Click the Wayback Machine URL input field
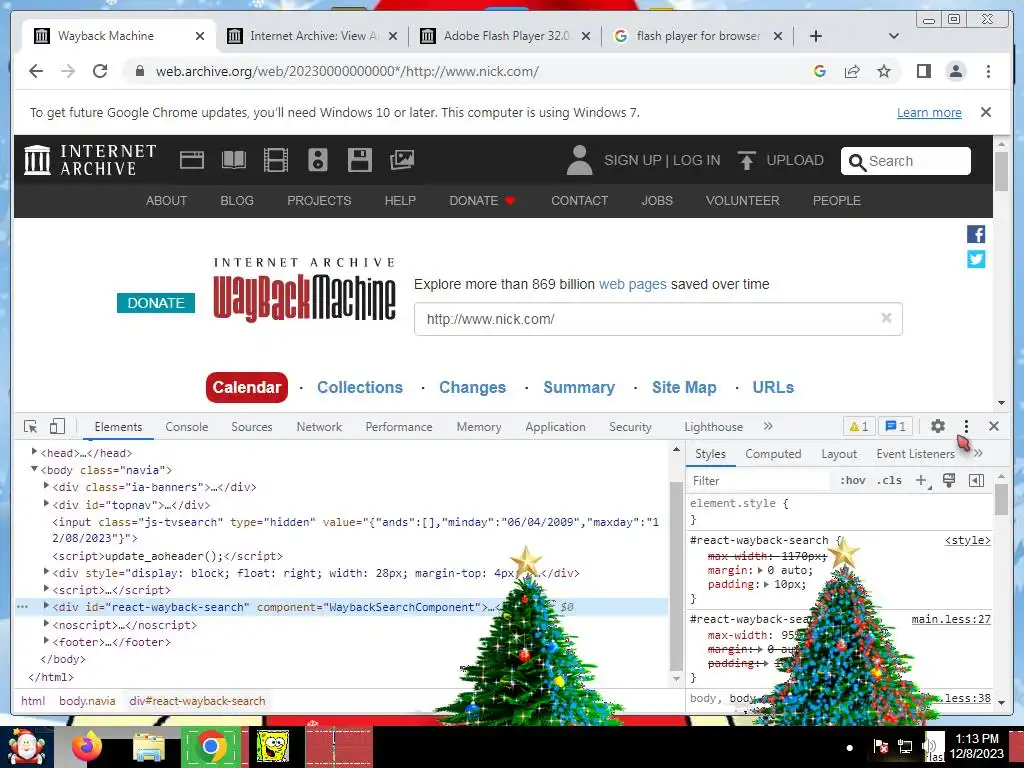Screen dimensions: 1024x768 coord(658,319)
